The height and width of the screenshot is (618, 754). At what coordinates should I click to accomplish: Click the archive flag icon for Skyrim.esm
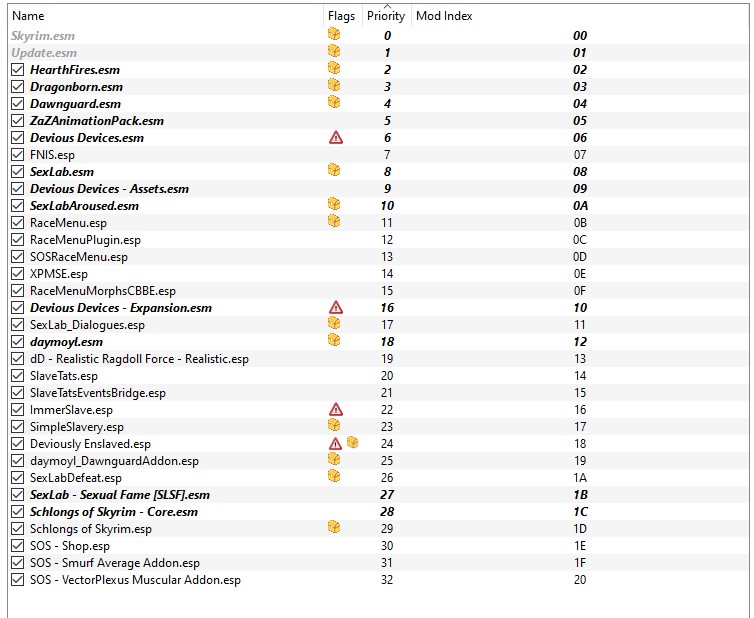click(334, 35)
